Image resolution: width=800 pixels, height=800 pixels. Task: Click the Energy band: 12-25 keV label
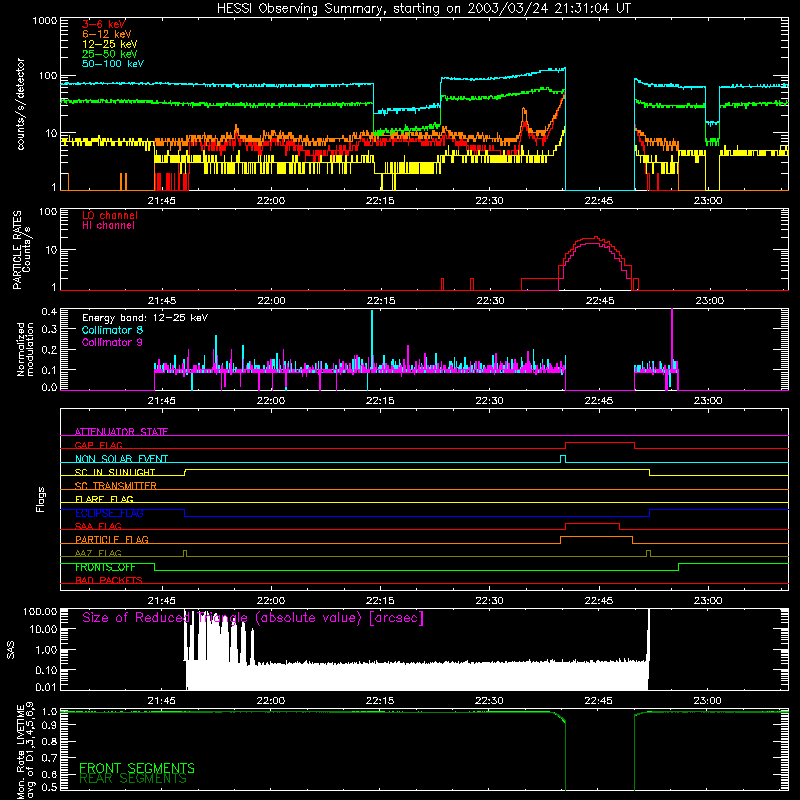click(145, 318)
